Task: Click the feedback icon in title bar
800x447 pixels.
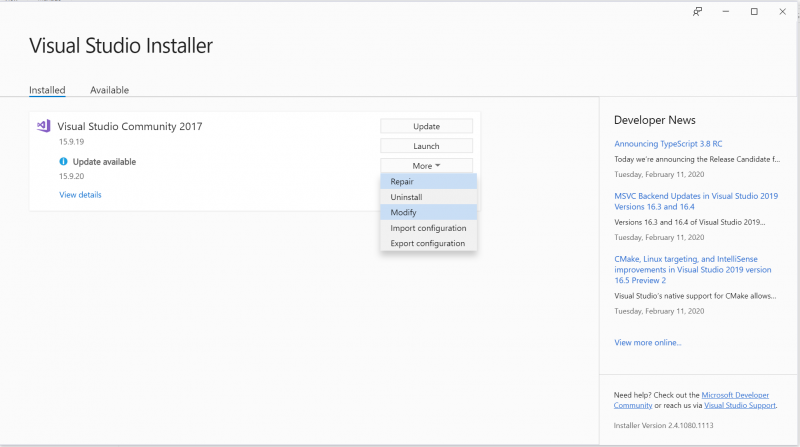Action: click(697, 12)
